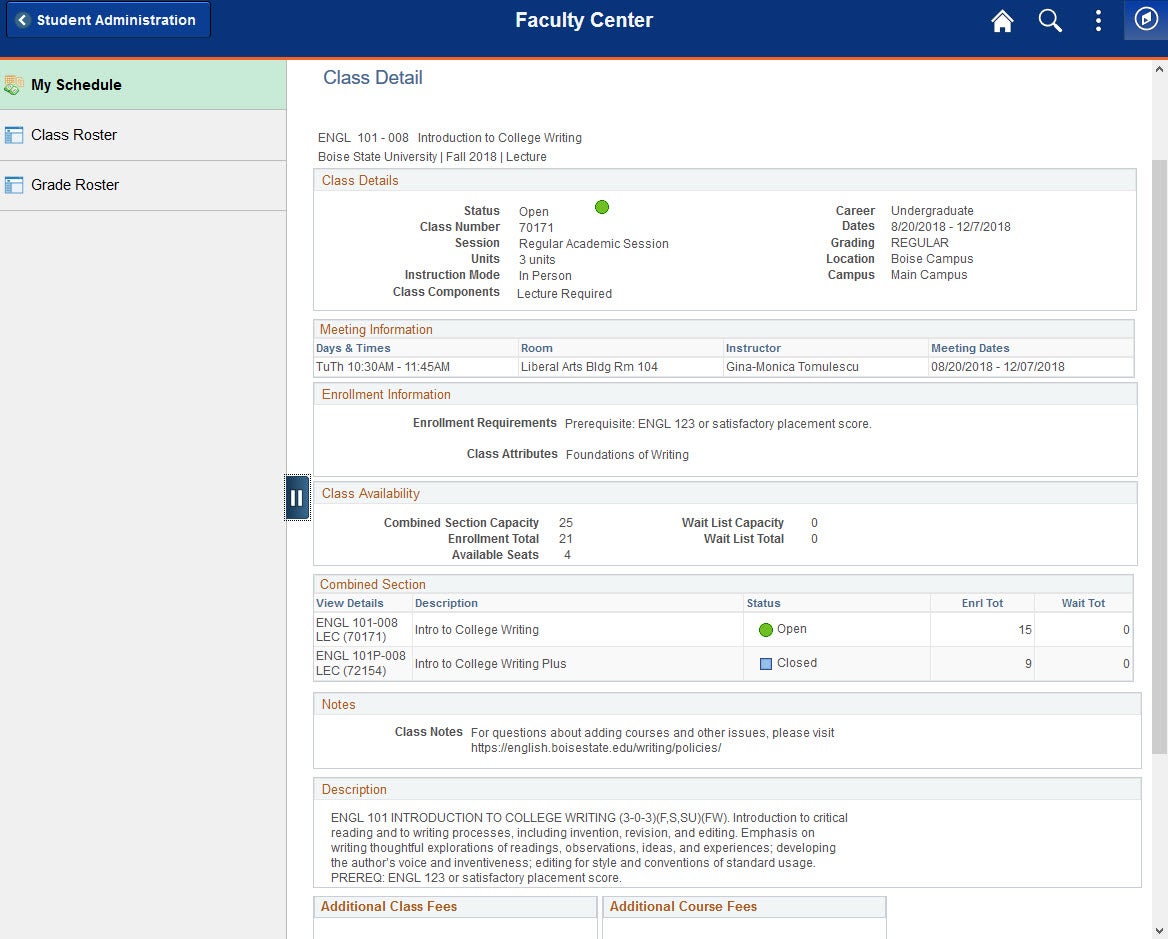Click the Available Seats value 4
The height and width of the screenshot is (939, 1168).
[x=568, y=555]
